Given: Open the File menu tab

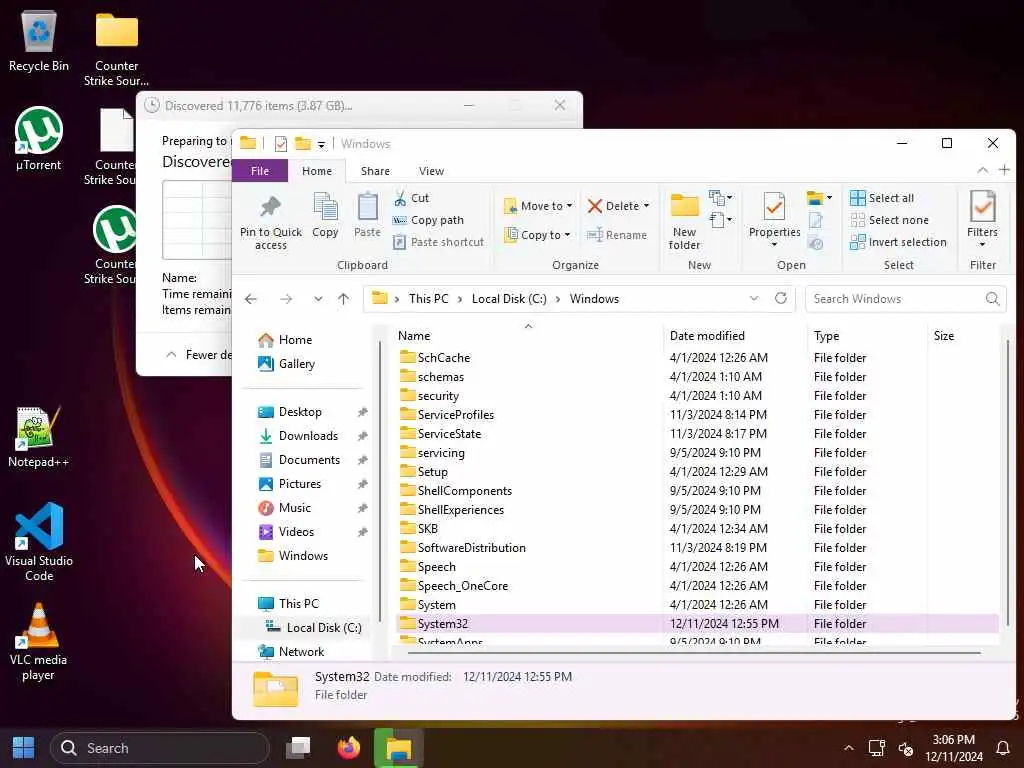Looking at the screenshot, I should 260,170.
